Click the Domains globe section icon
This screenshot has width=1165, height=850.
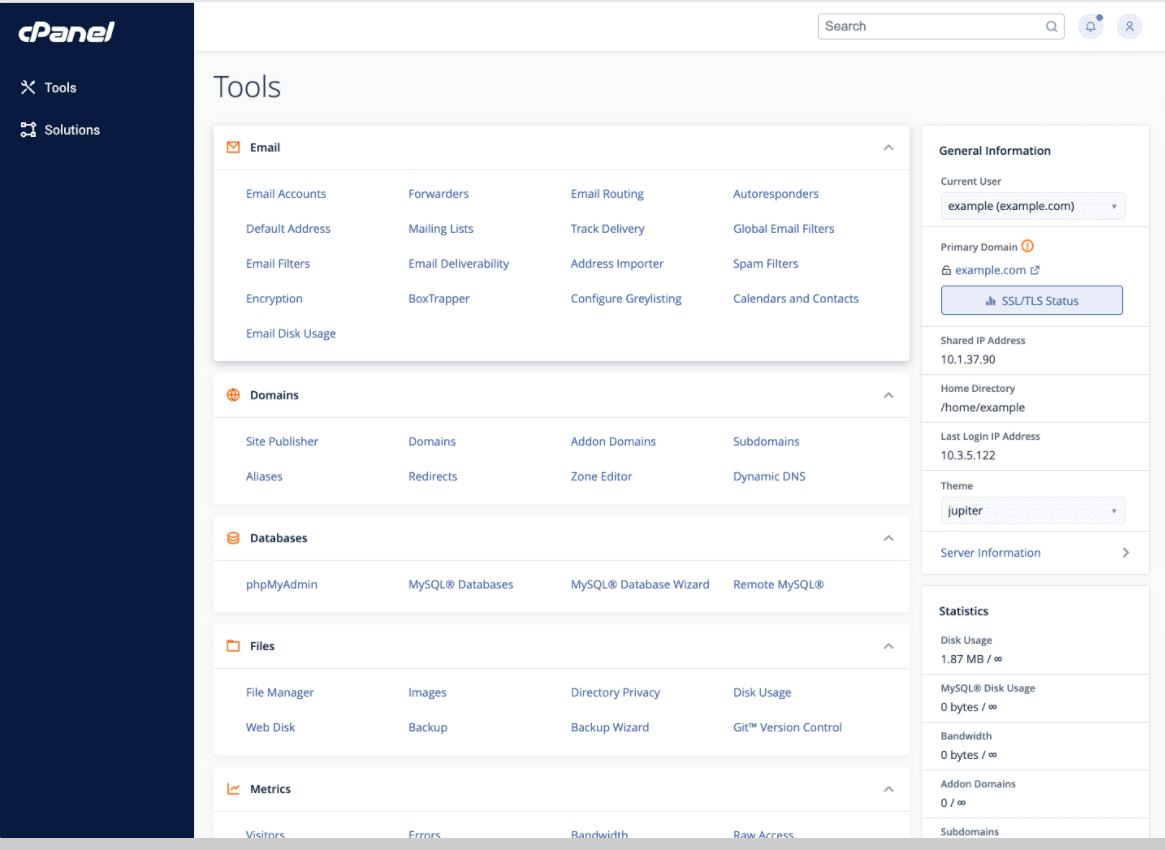tap(233, 395)
